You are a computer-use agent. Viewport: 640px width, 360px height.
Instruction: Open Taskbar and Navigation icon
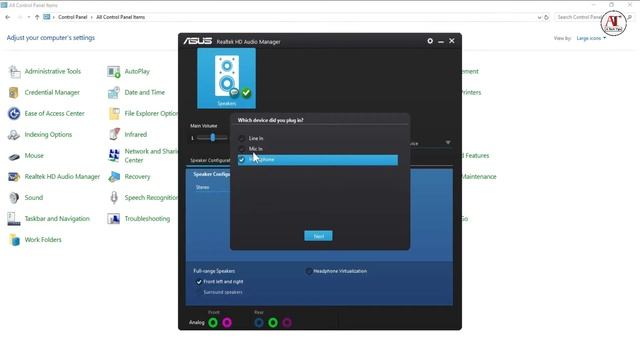pos(14,219)
